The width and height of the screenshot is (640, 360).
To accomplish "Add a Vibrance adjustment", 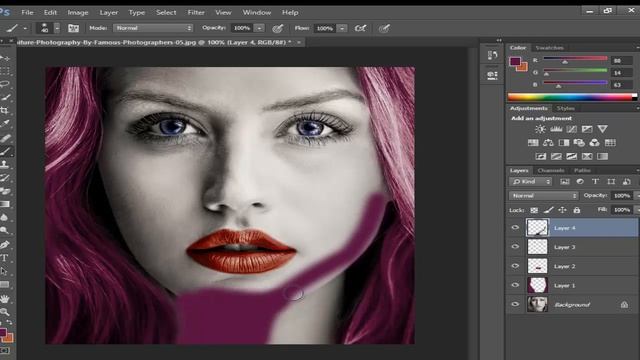I will (x=602, y=129).
